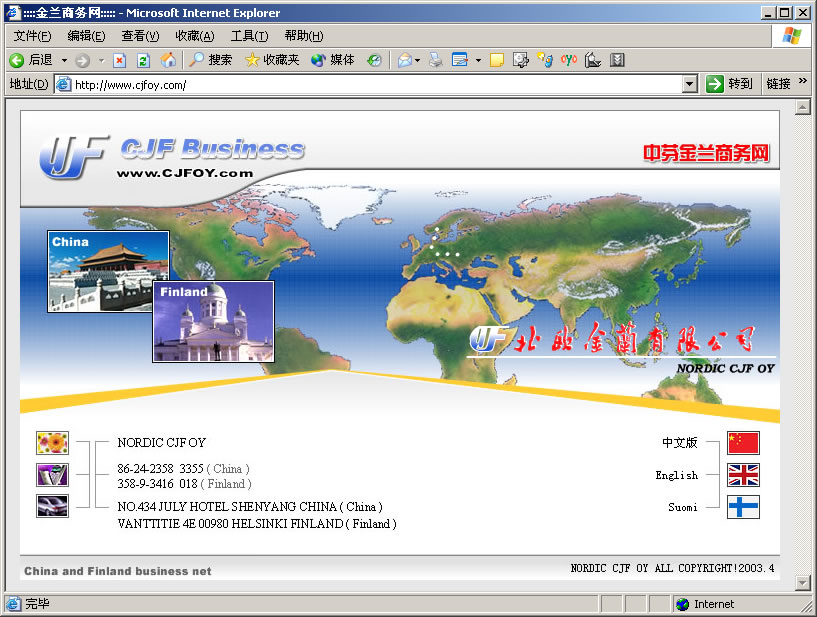
Task: Click the 358-9-3416 018 Finland phone
Action: (x=184, y=484)
